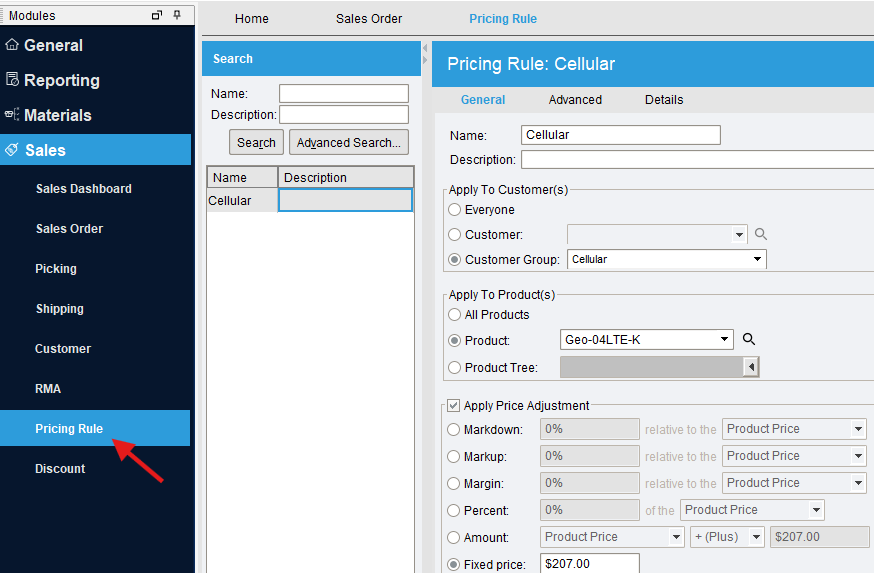The image size is (874, 573).
Task: Choose the Fixed price radio option
Action: (454, 565)
